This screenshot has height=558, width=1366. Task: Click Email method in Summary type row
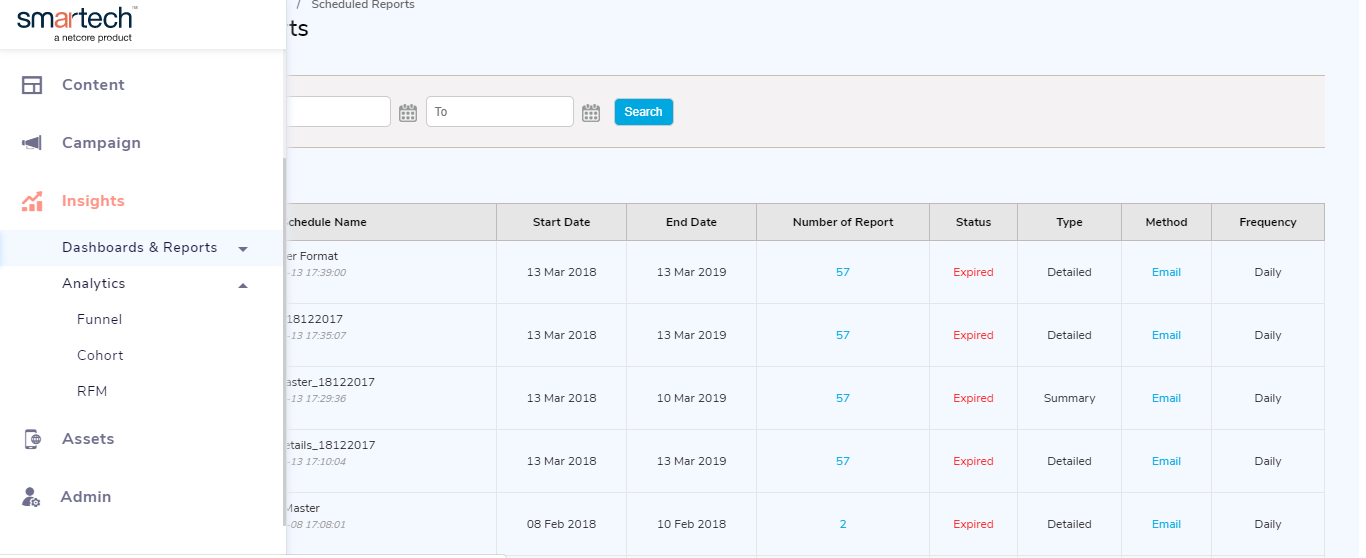pyautogui.click(x=1166, y=398)
